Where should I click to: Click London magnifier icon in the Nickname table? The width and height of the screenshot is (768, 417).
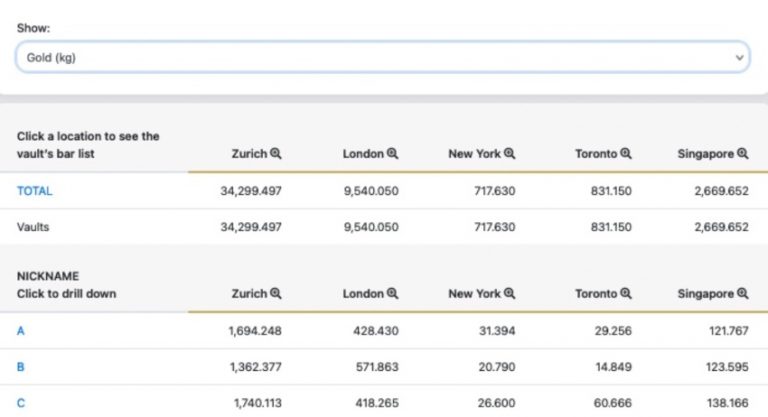pos(393,294)
